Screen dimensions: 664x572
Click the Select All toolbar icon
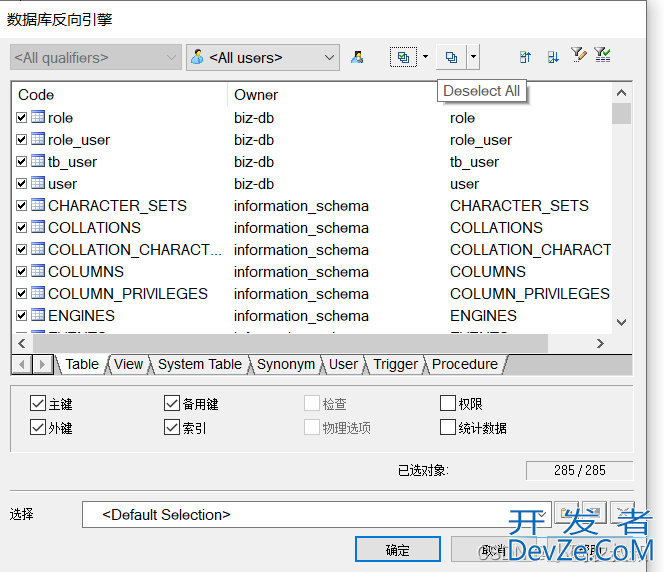(x=403, y=57)
